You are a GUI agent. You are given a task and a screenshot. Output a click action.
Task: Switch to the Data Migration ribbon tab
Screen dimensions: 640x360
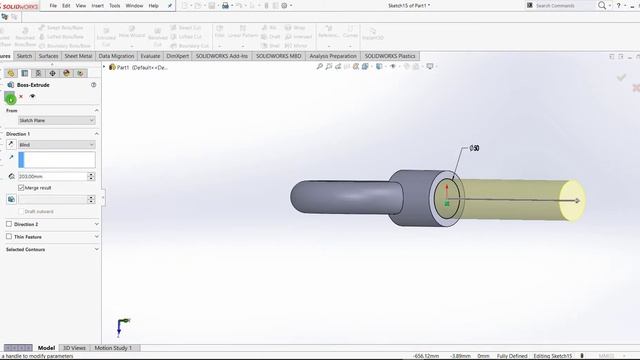click(116, 56)
